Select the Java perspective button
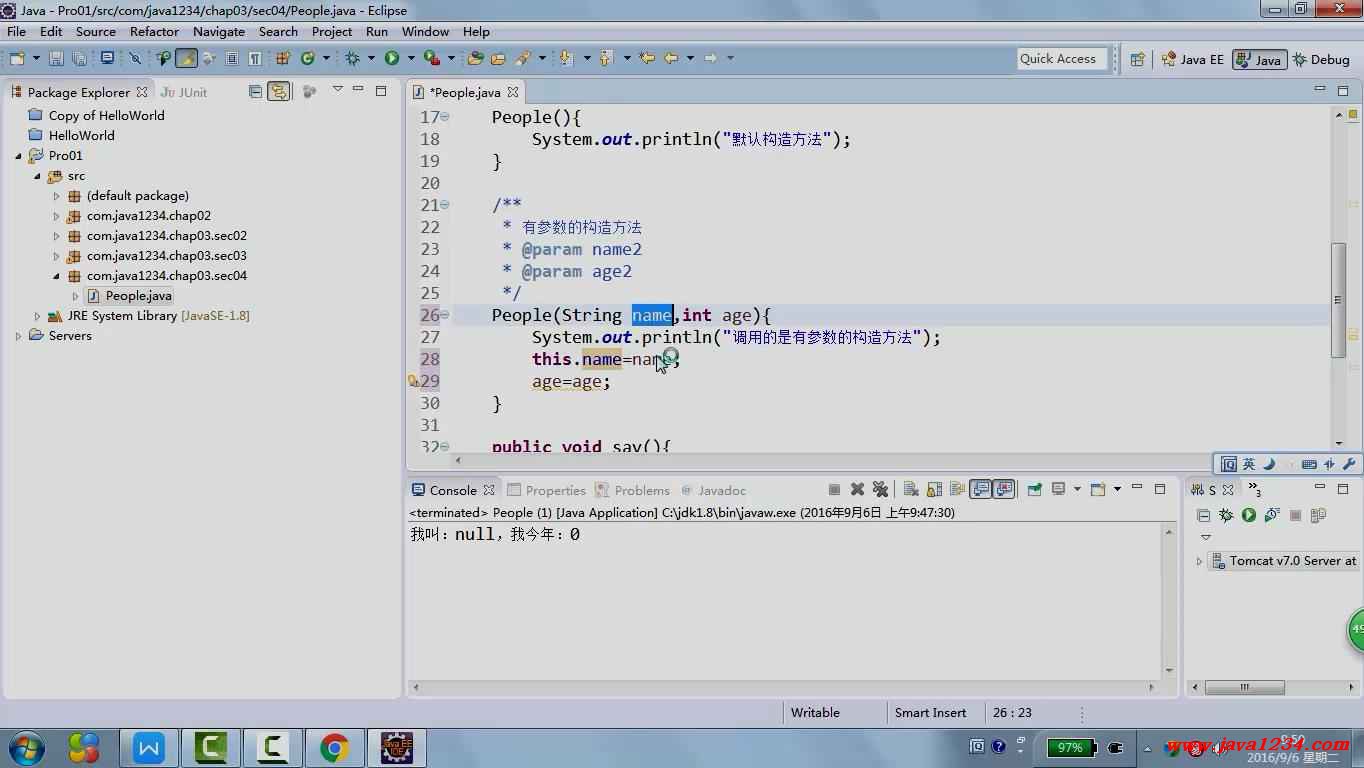1364x768 pixels. [x=1259, y=59]
